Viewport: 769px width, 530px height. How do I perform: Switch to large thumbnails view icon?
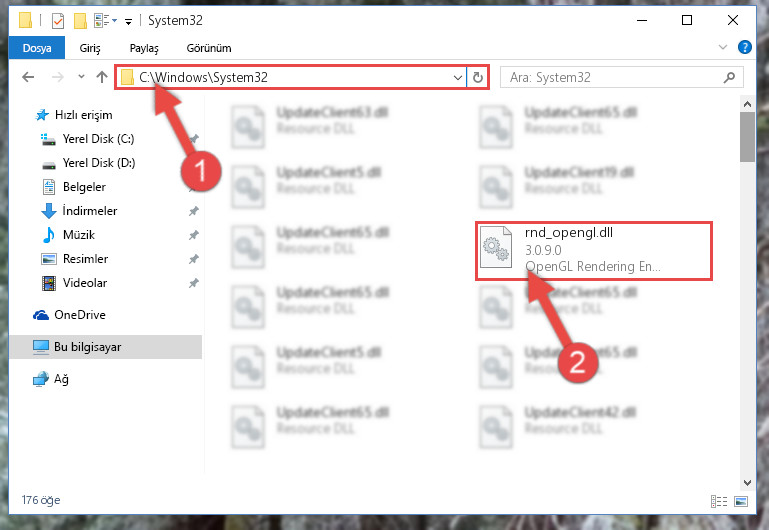click(741, 501)
